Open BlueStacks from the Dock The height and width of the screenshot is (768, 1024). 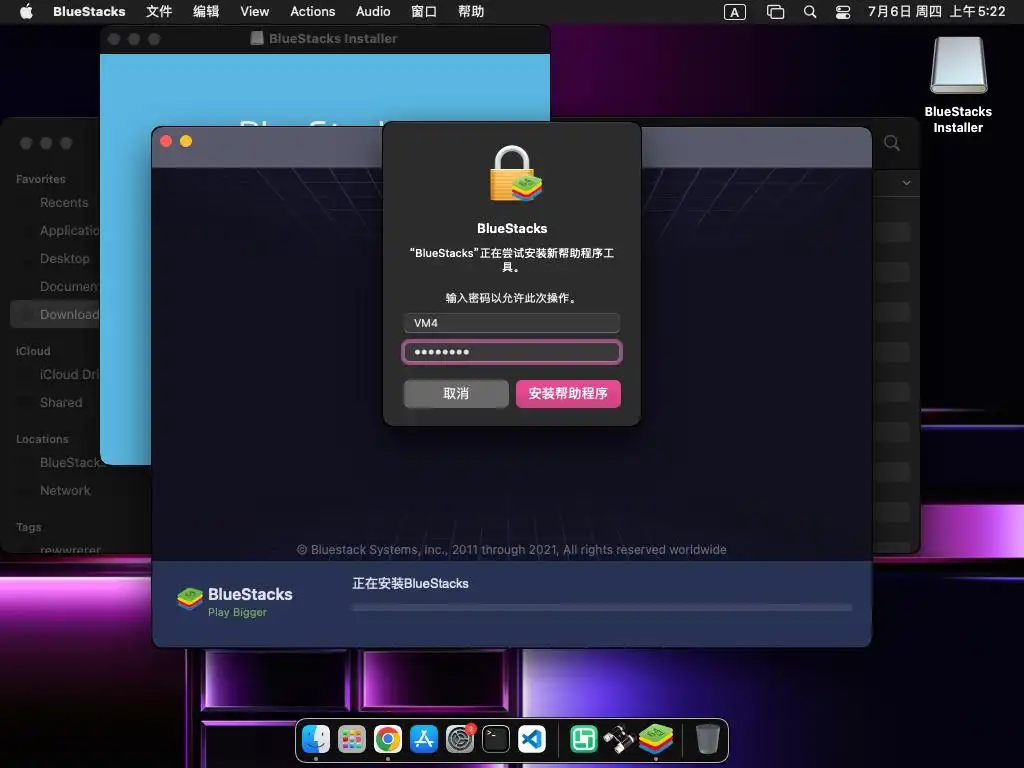pyautogui.click(x=656, y=739)
